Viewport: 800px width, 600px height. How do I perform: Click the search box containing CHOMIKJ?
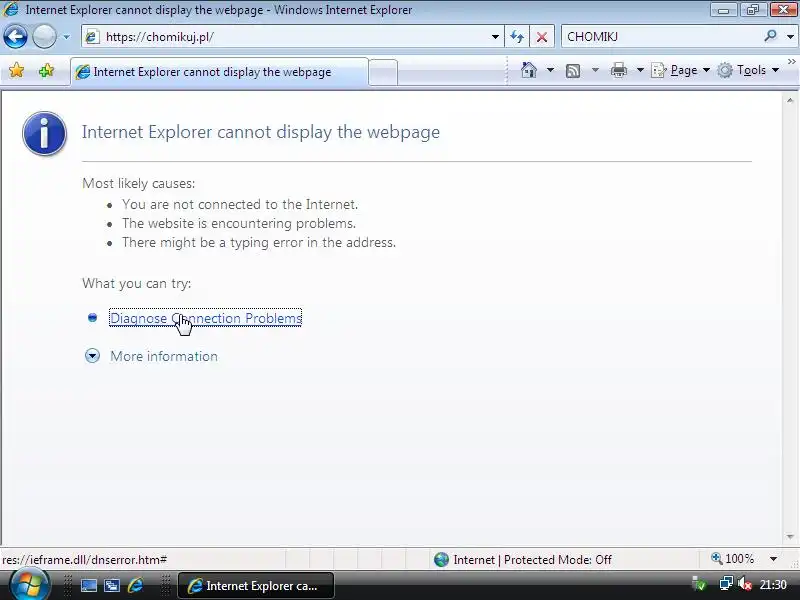tap(661, 37)
